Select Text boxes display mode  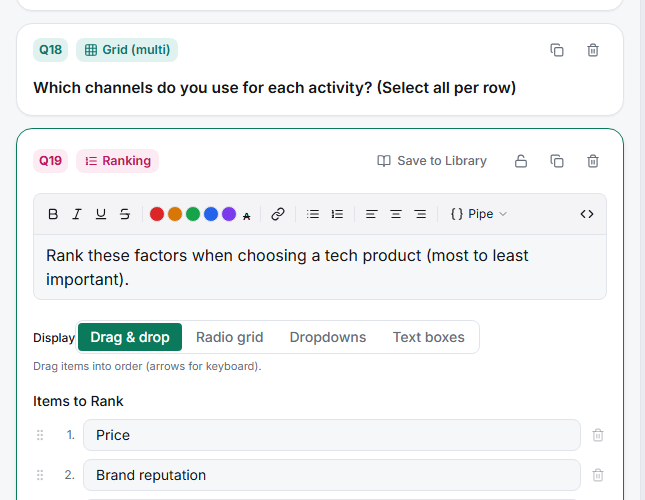[429, 337]
